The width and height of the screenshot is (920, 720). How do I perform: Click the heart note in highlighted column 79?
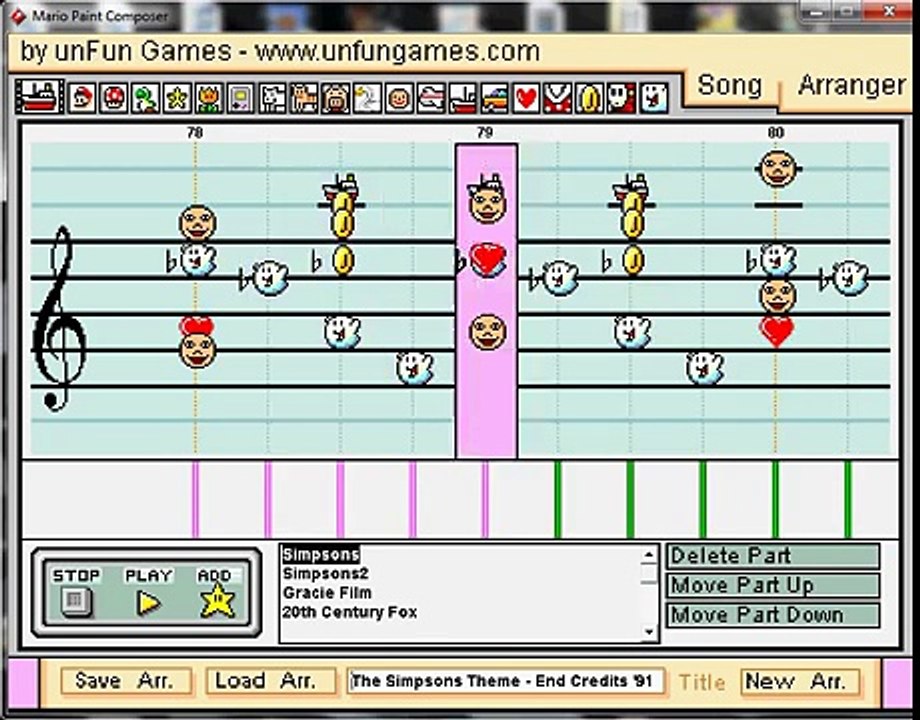487,259
